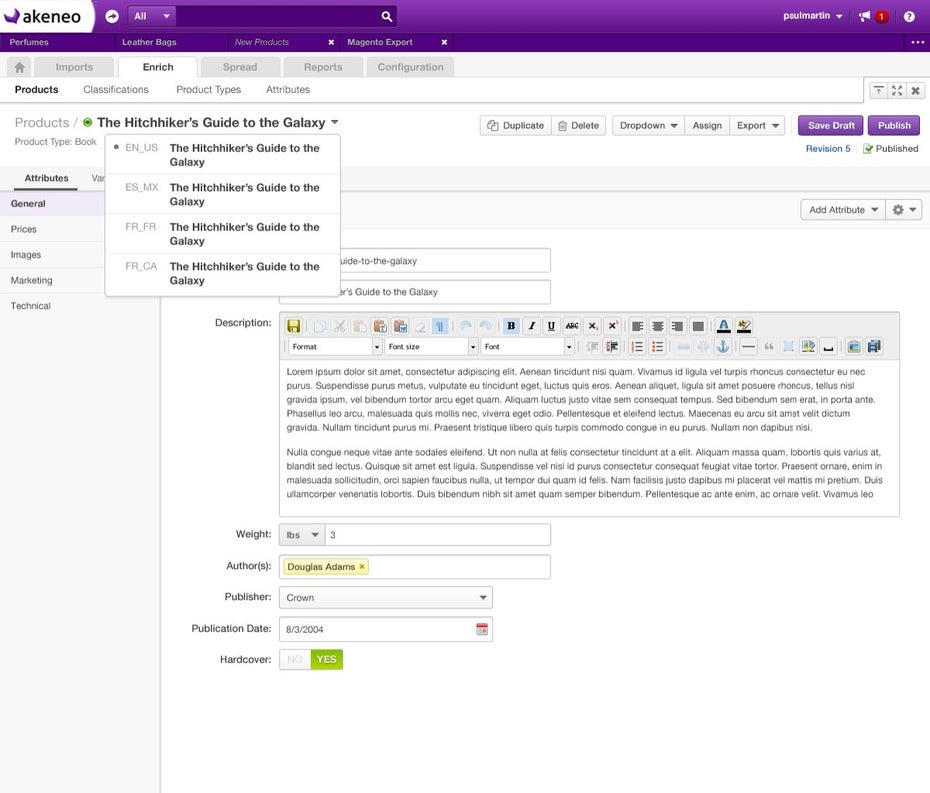Viewport: 930px width, 793px height.
Task: Switch to the Spread tab
Action: click(240, 67)
